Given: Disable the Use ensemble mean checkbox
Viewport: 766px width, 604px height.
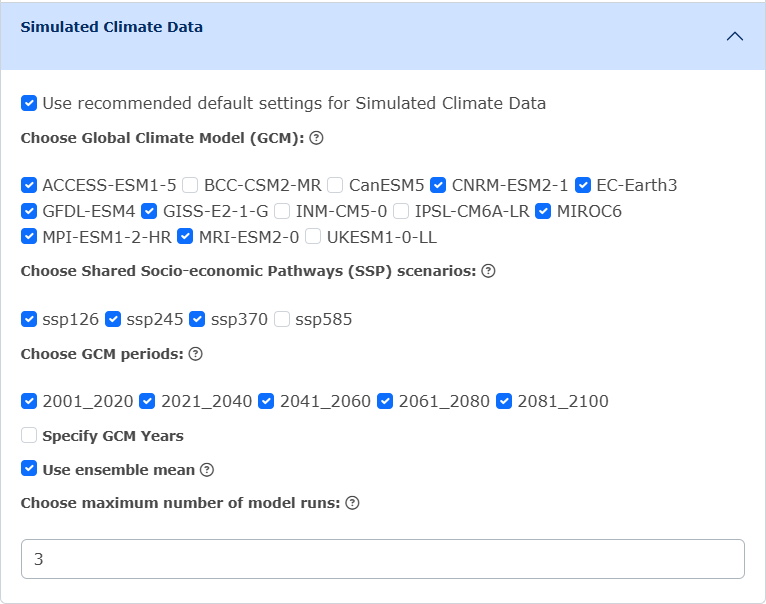Looking at the screenshot, I should pos(29,469).
